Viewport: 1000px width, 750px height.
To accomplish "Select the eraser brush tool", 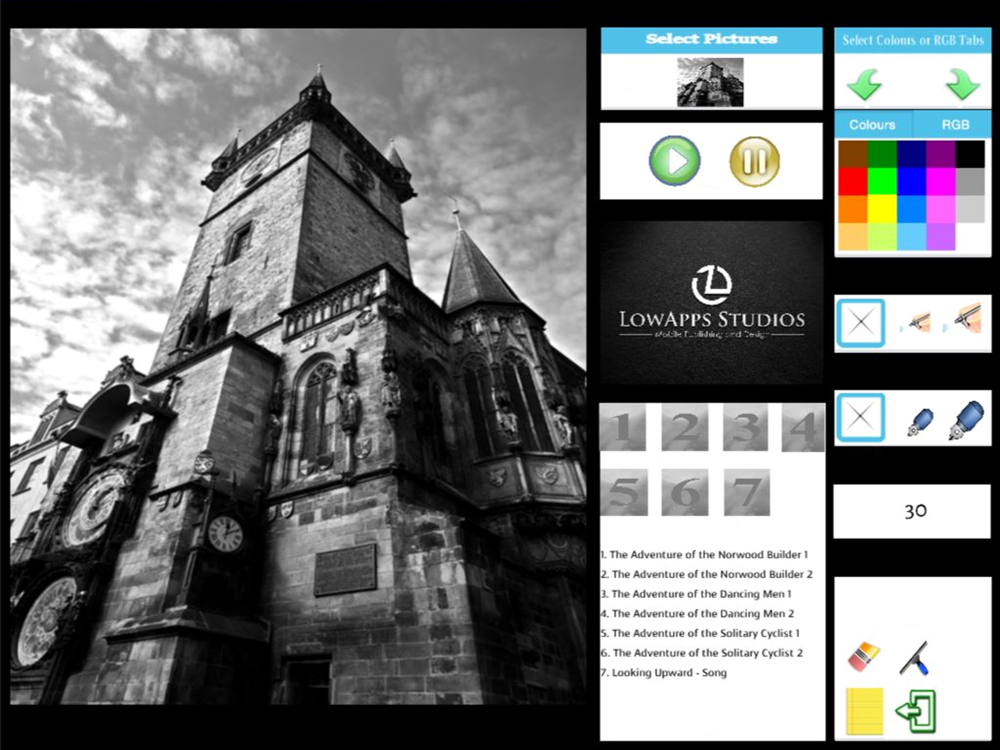I will [x=864, y=656].
